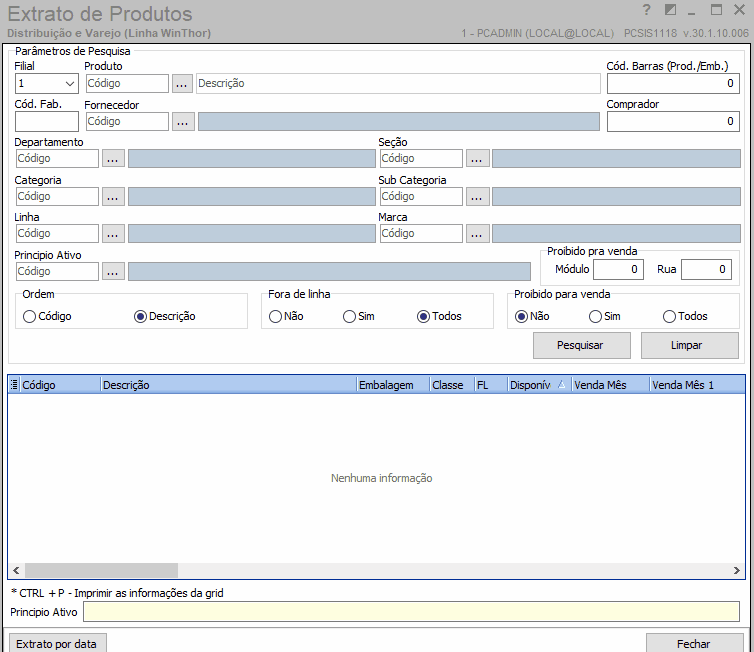Open Fornecedor lookup ellipsis button

click(183, 122)
